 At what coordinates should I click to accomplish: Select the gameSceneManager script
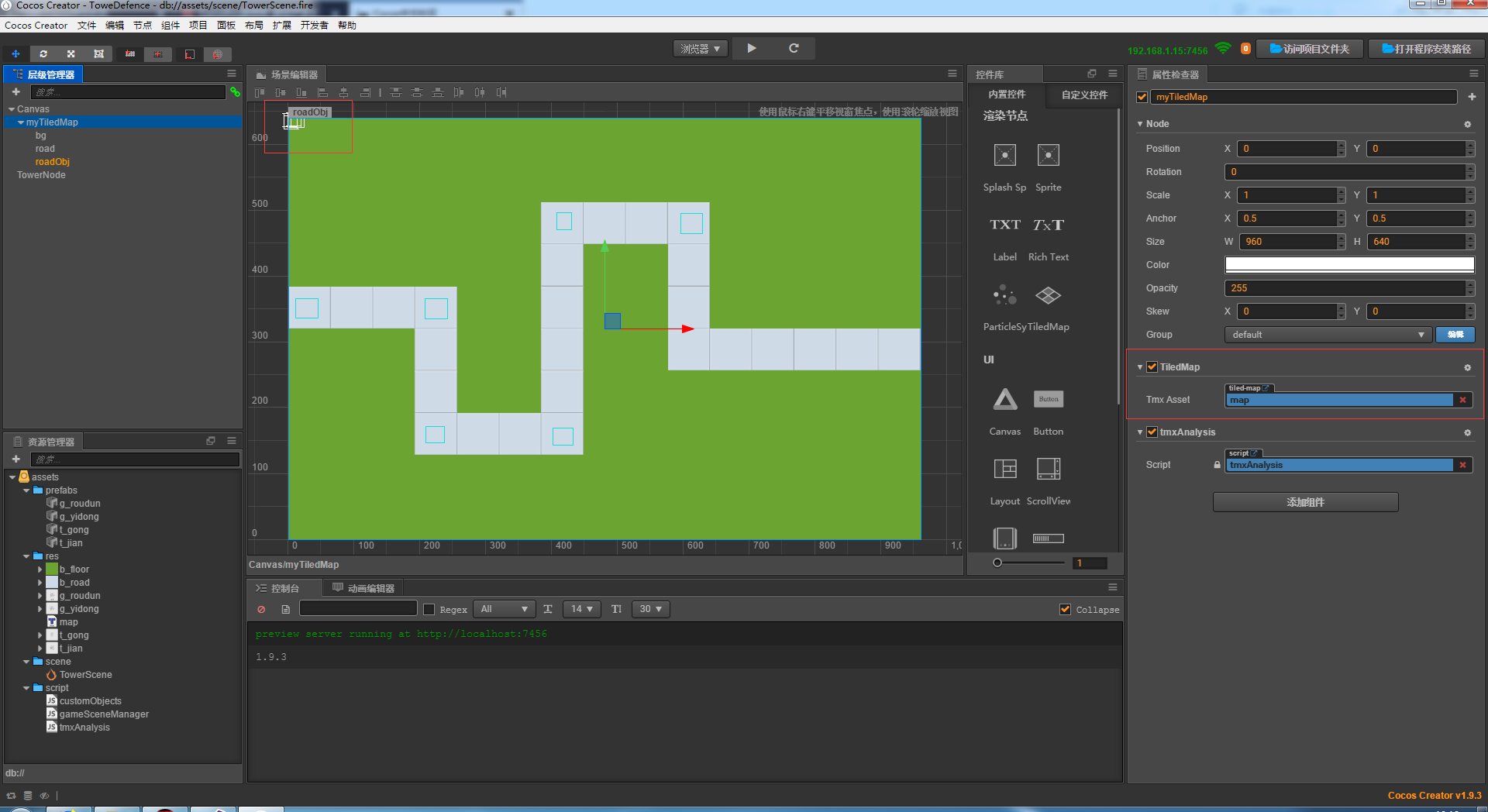104,714
